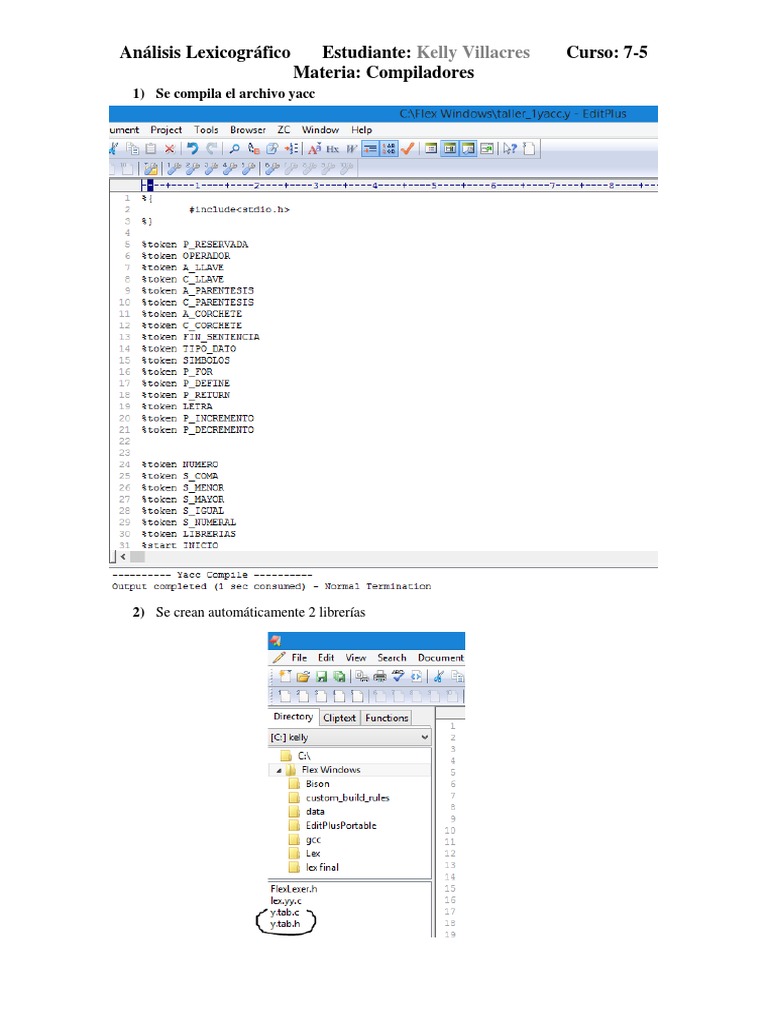
Task: Open the File menu in second window
Action: [299, 658]
